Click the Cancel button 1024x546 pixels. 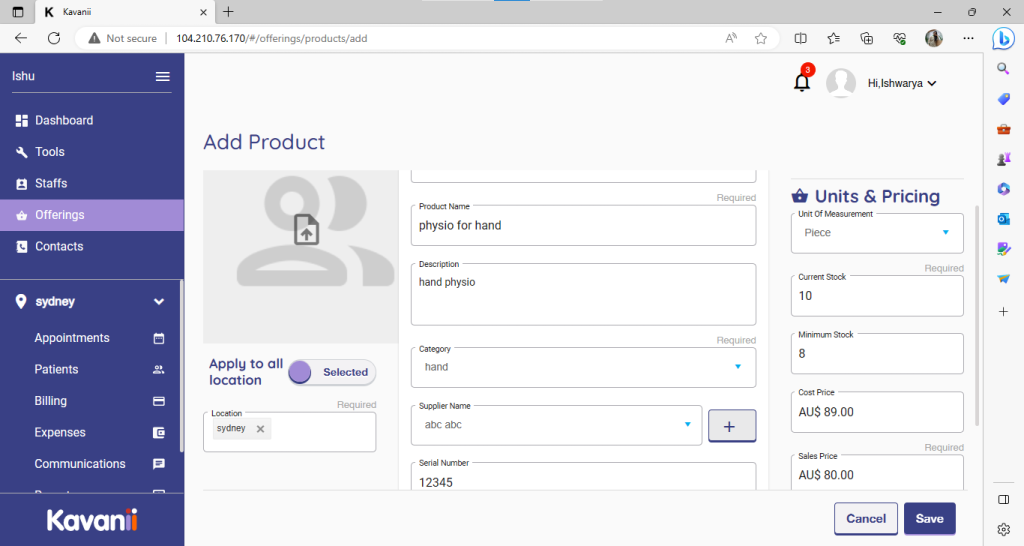point(865,518)
